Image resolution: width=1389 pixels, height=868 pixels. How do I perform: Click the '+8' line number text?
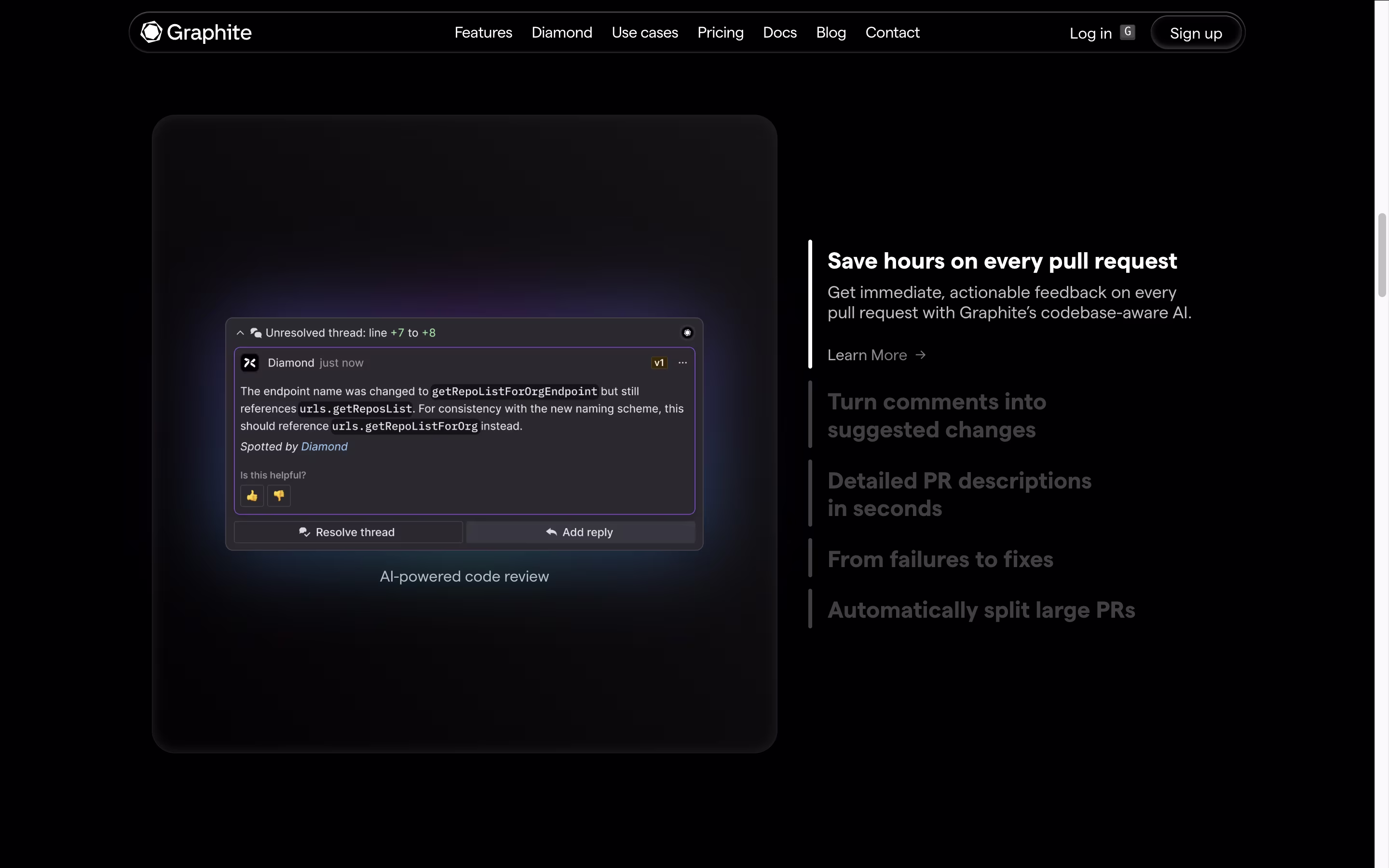[x=429, y=333]
